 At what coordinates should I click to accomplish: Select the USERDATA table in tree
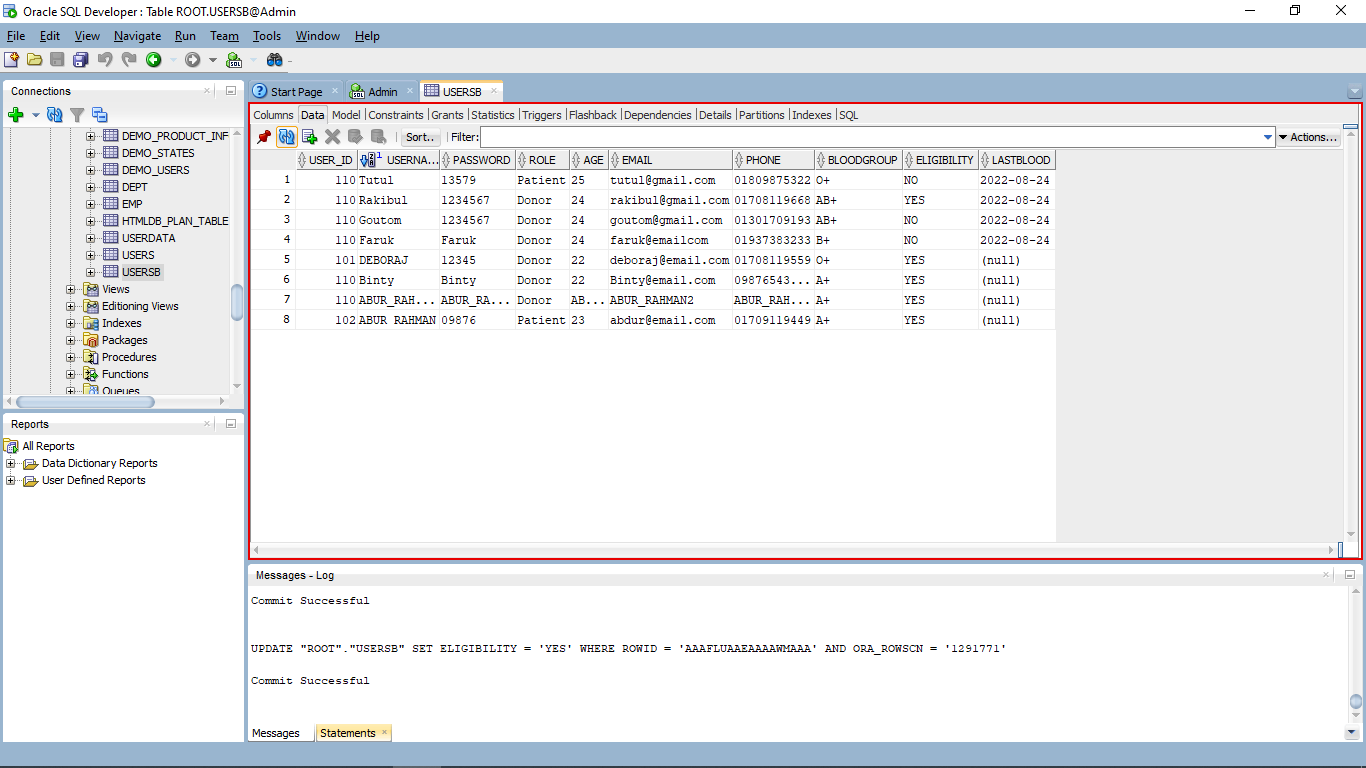click(x=148, y=238)
